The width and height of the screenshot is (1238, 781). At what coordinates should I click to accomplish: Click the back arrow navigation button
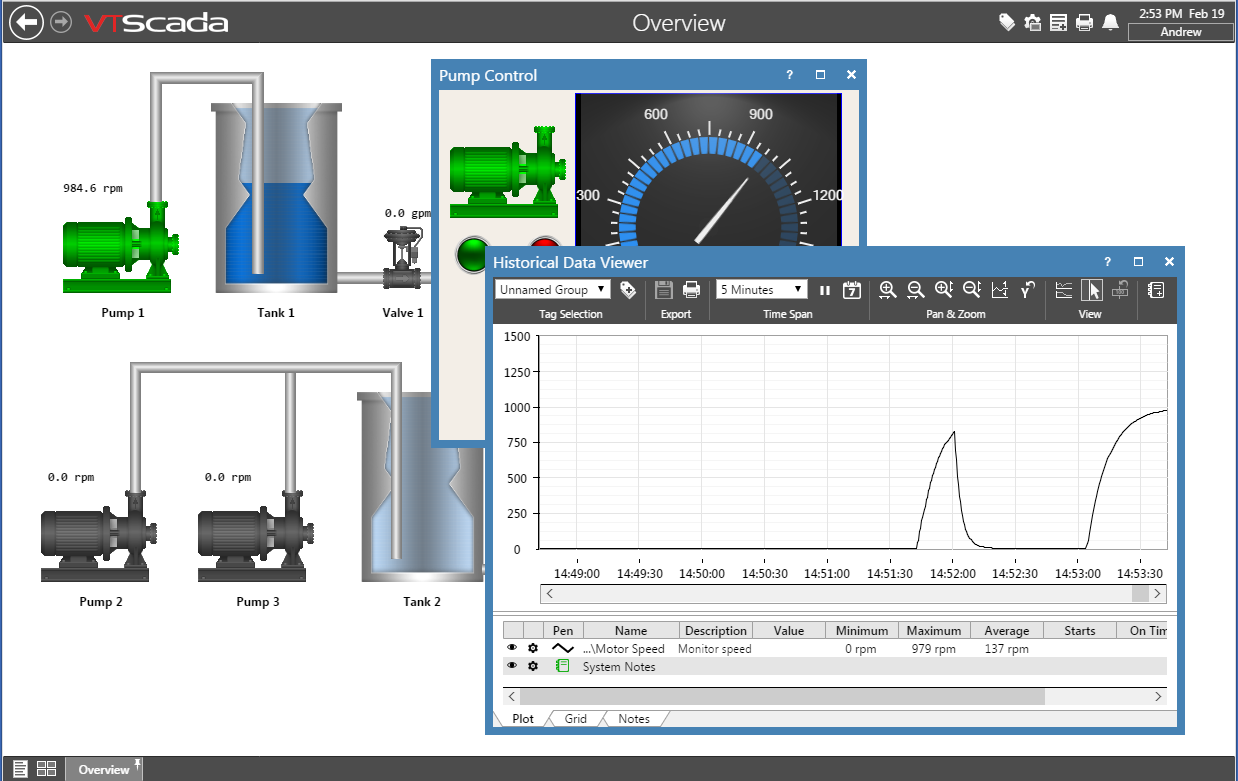click(27, 22)
